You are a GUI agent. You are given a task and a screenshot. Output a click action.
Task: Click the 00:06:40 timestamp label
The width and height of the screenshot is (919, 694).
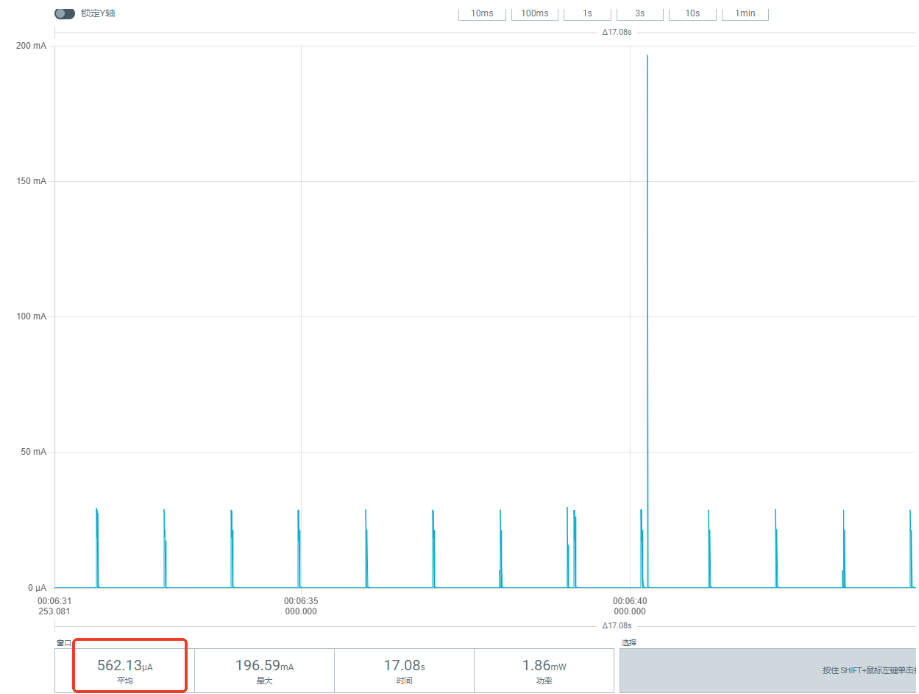click(630, 606)
